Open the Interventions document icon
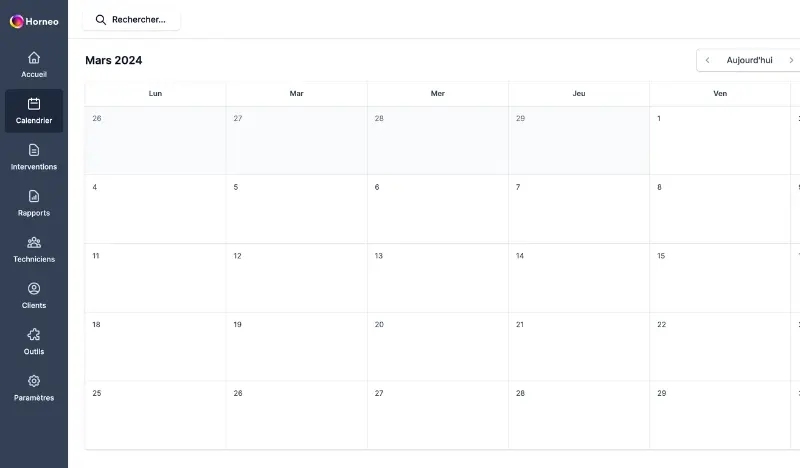Image resolution: width=800 pixels, height=468 pixels. click(x=34, y=150)
